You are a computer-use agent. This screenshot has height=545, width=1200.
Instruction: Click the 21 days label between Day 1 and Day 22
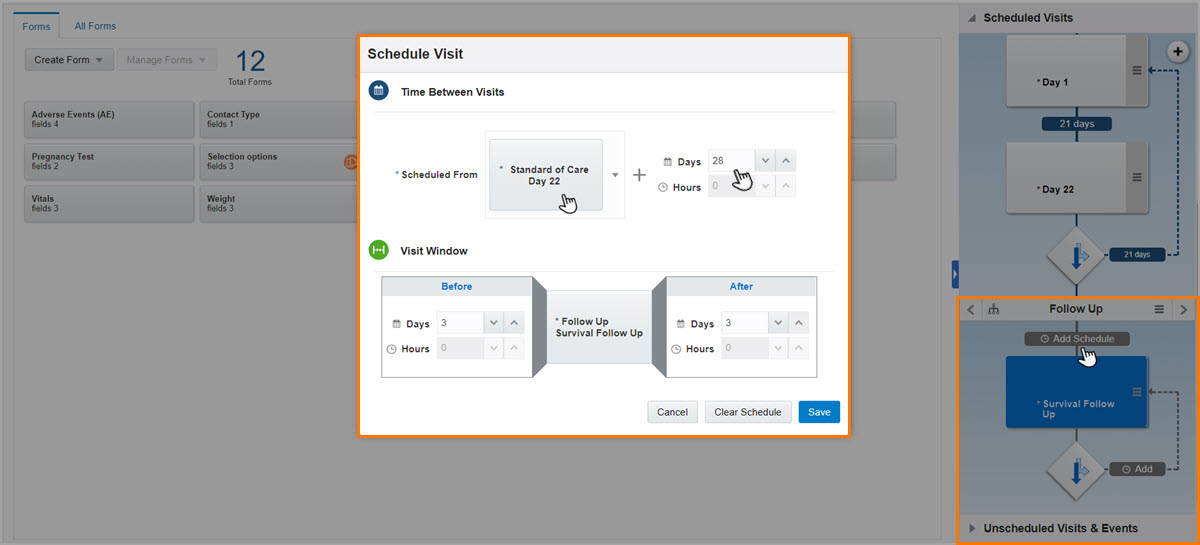pyautogui.click(x=1077, y=124)
